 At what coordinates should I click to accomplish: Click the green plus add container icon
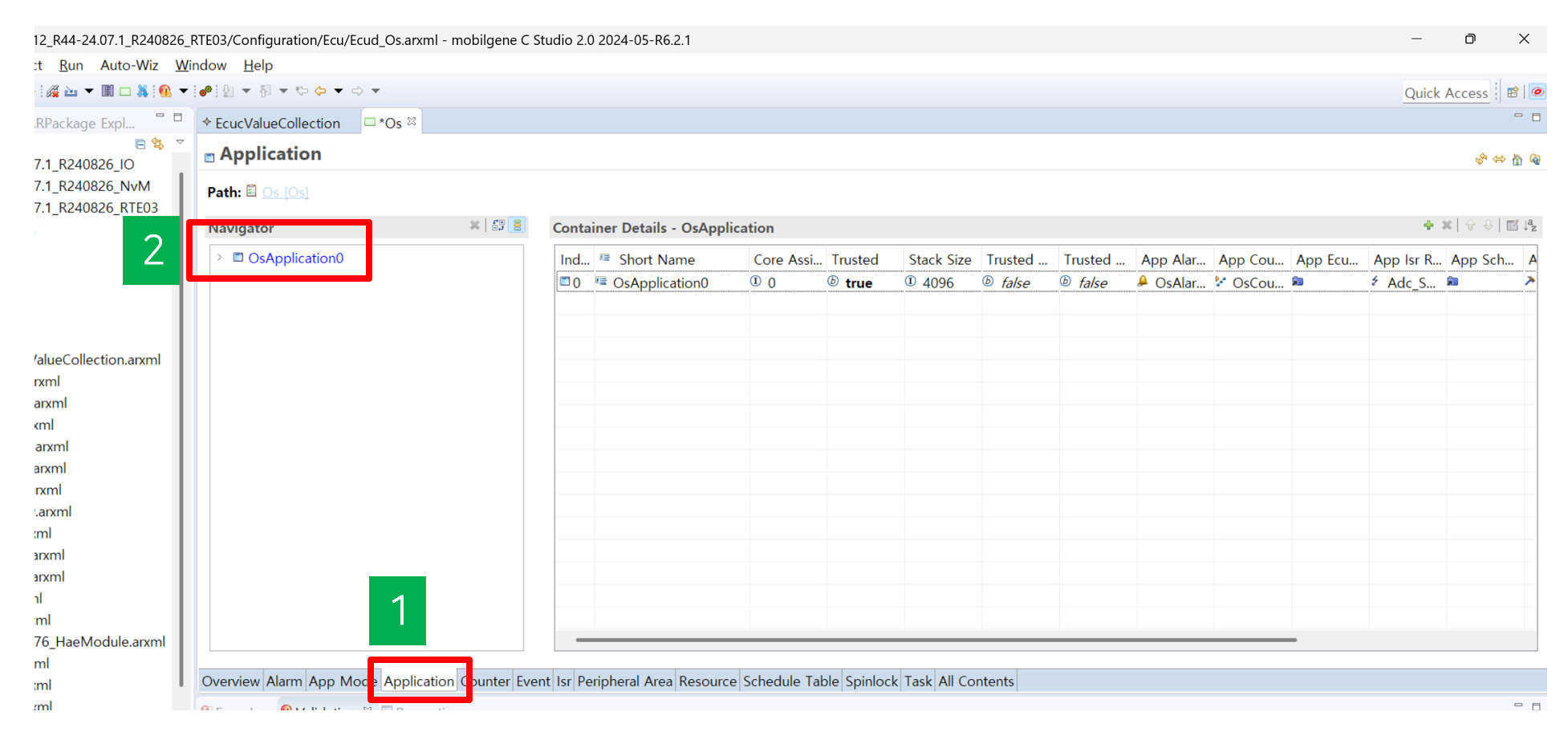[1428, 226]
